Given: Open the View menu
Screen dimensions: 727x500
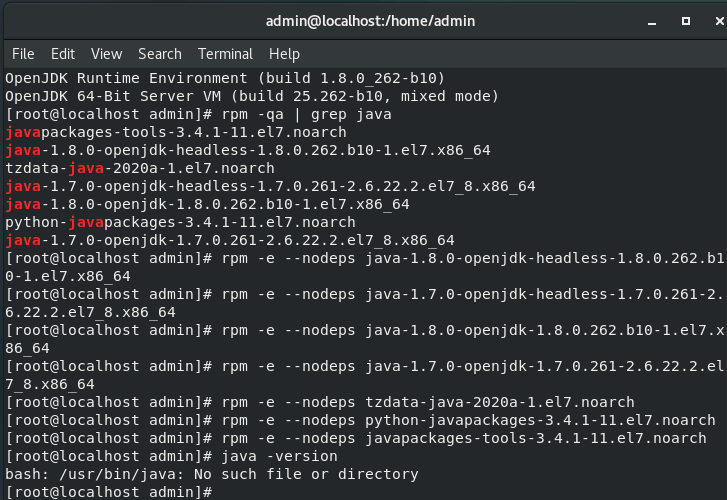Looking at the screenshot, I should (106, 54).
